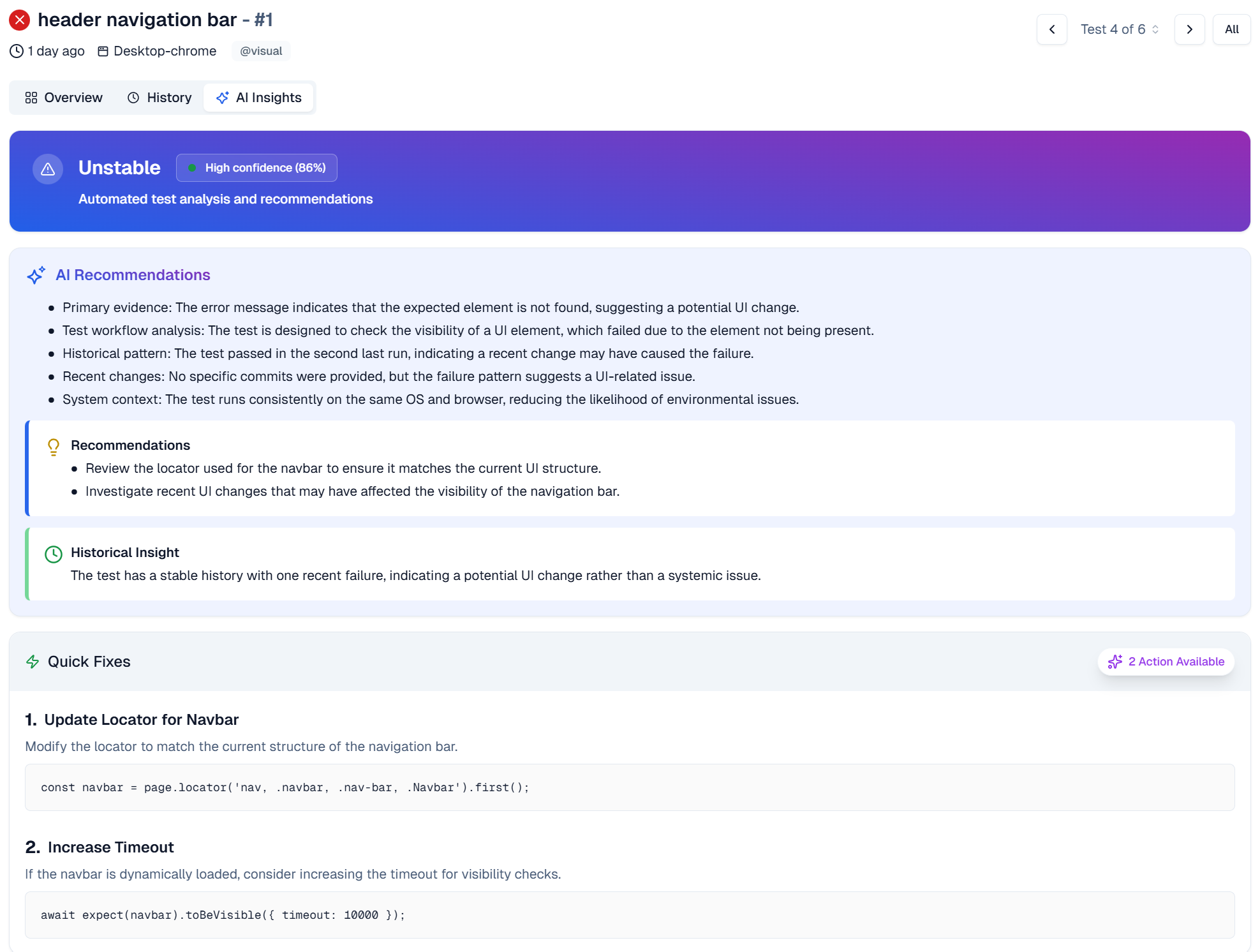Click the sparkle icon in the AI Insights tab
The height and width of the screenshot is (952, 1260).
click(222, 98)
